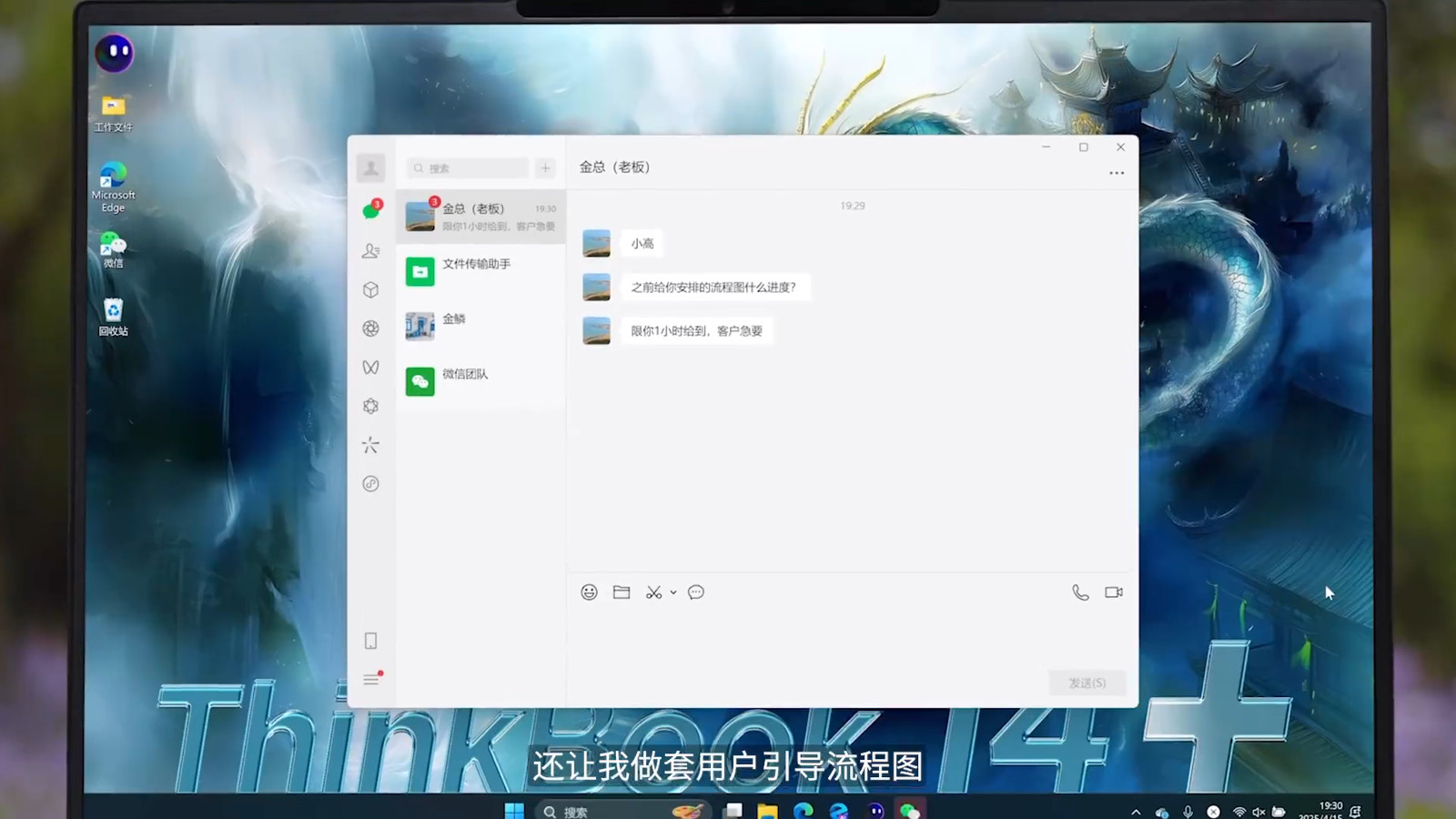Screen dimensions: 1456x819
Task: Click the chat title 金总（老板）
Action: click(x=615, y=167)
